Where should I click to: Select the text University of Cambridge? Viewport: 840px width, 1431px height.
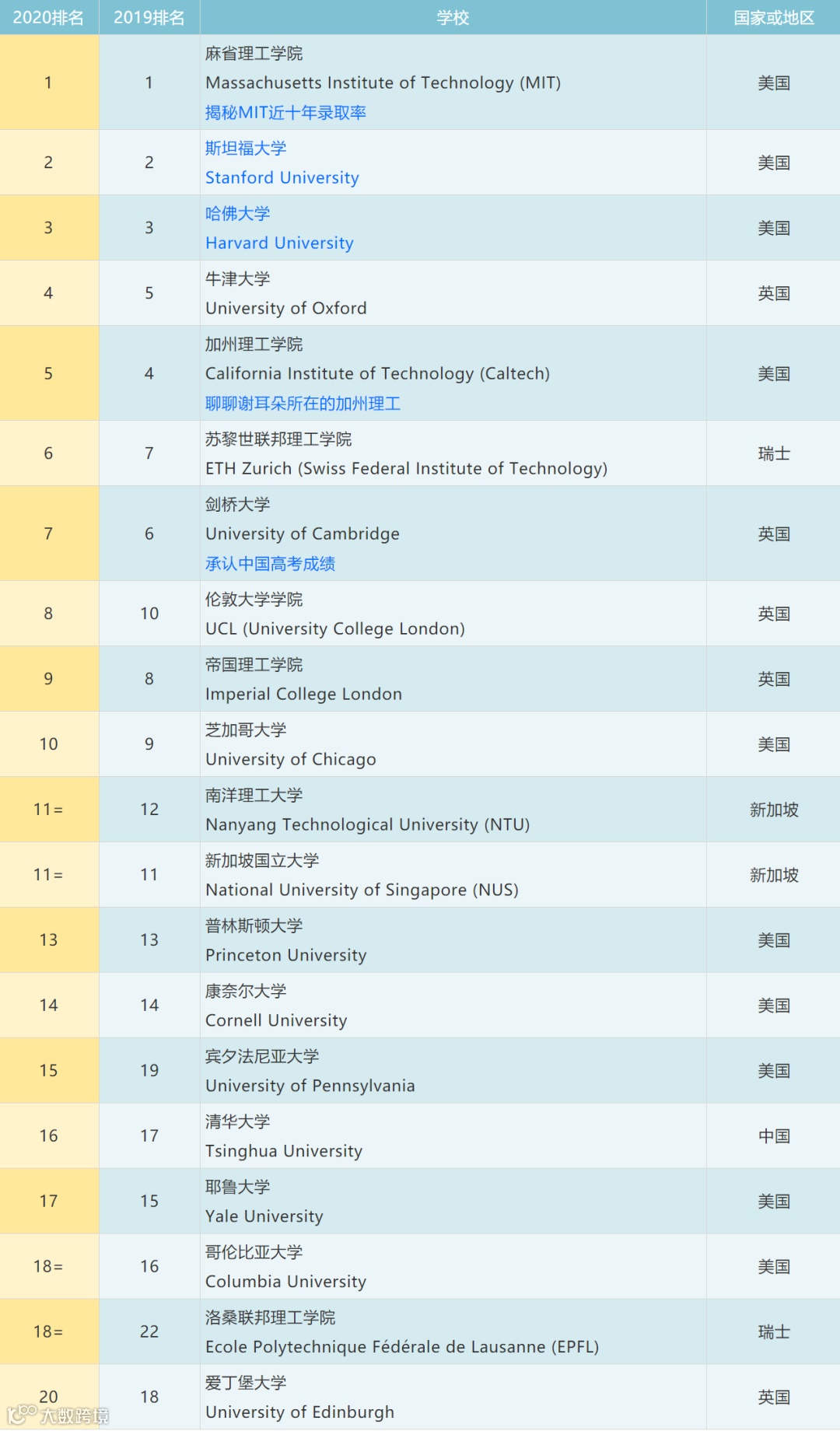tap(303, 534)
